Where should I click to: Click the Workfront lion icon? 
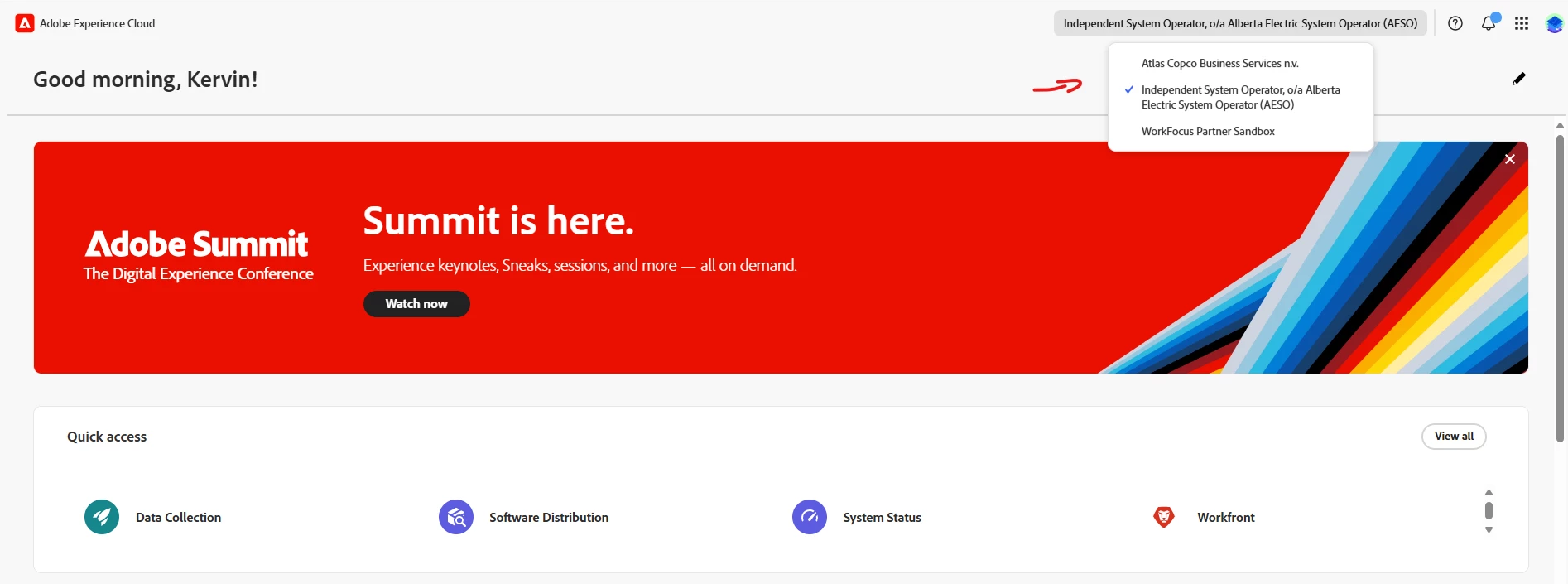pos(1164,517)
